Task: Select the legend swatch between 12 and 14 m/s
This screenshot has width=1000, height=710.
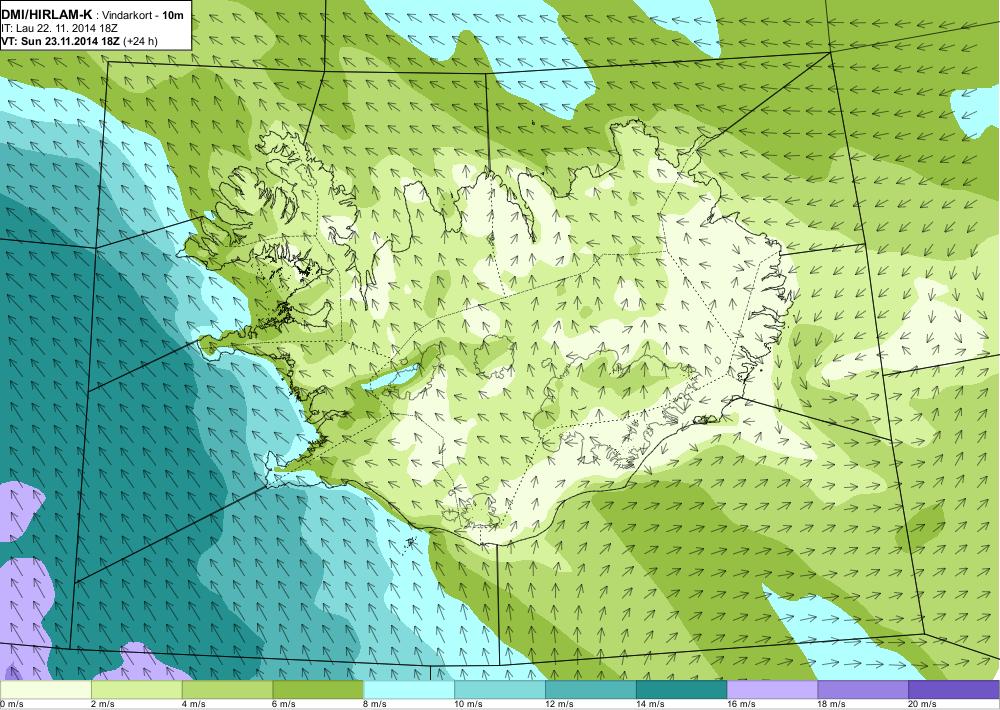Action: [x=591, y=690]
